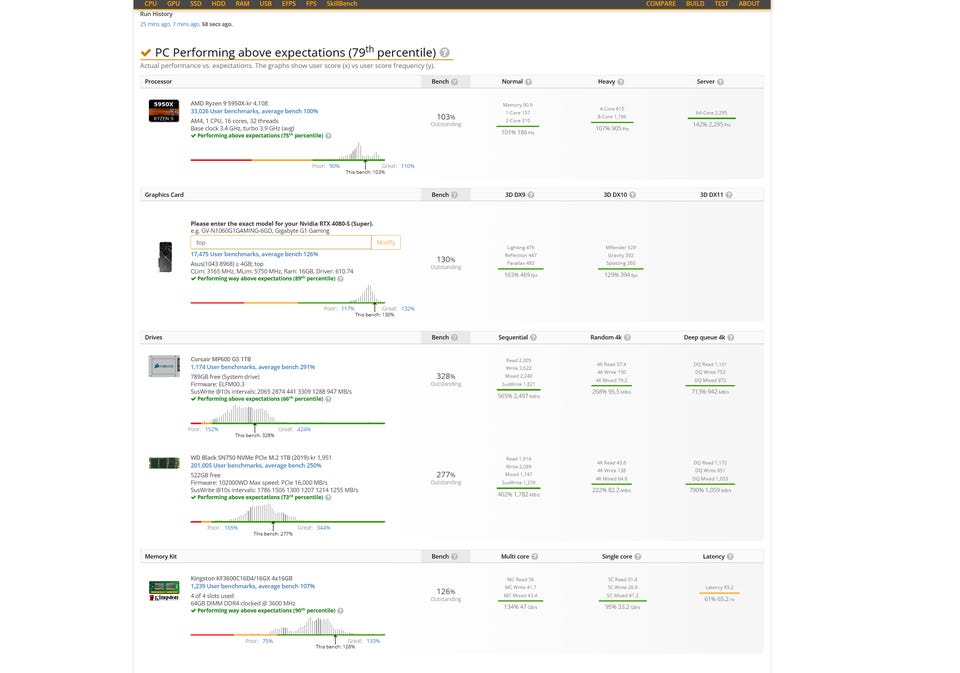Open help icon next to Latency
The width and height of the screenshot is (960, 673).
[730, 557]
